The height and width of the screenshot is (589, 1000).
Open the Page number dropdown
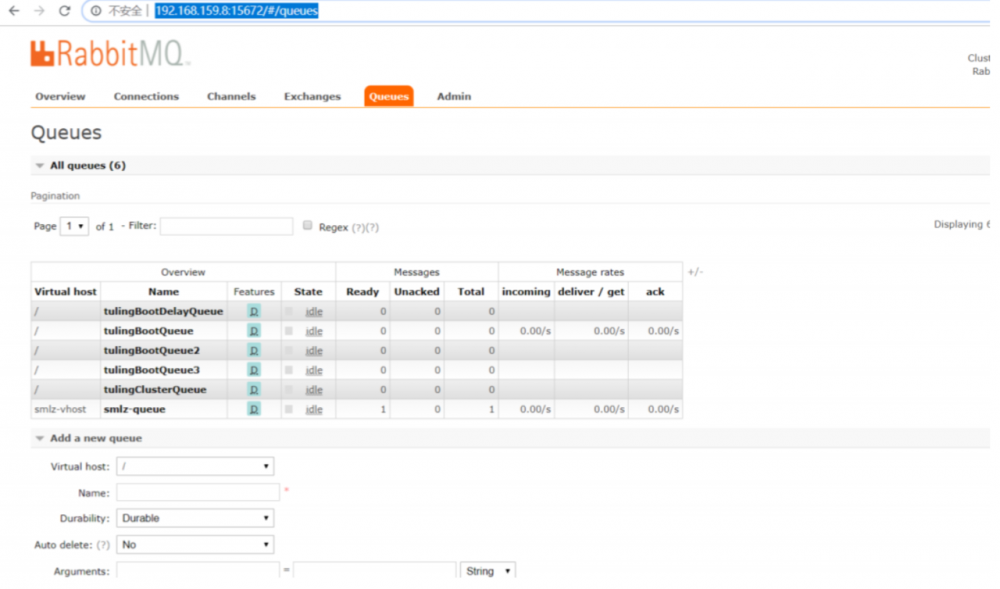(x=74, y=226)
